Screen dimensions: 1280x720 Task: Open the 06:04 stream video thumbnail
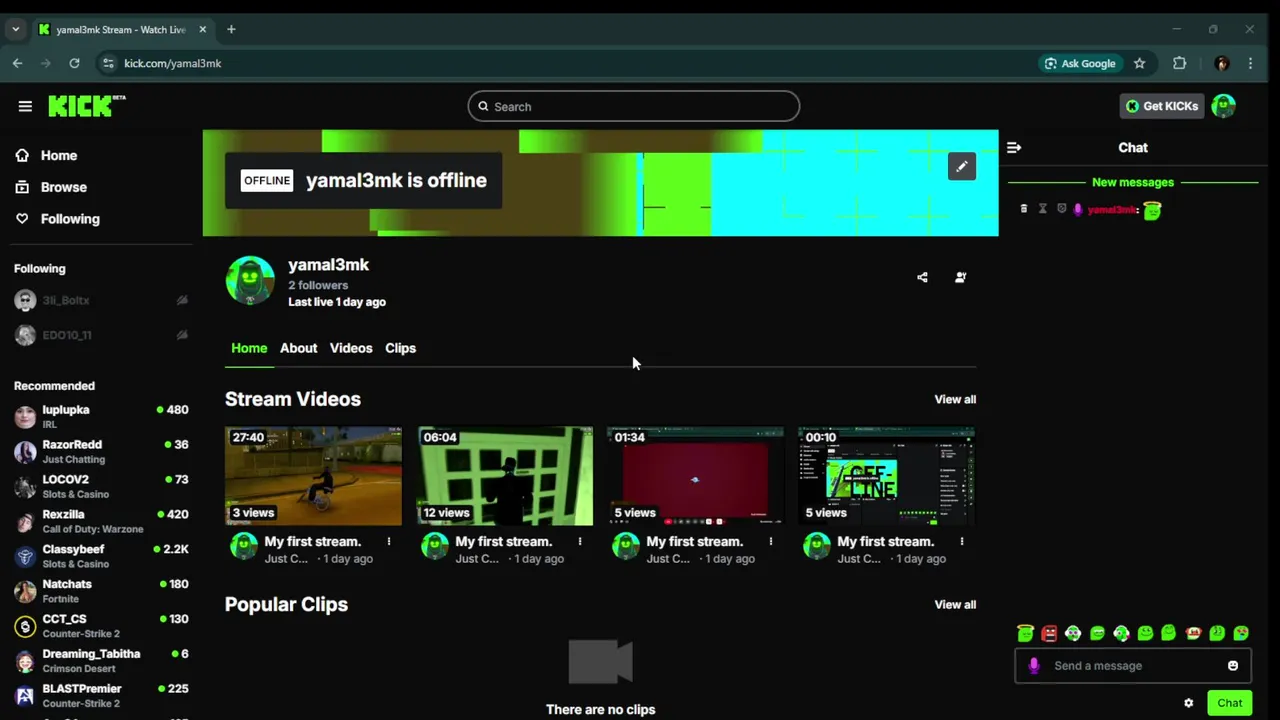505,476
